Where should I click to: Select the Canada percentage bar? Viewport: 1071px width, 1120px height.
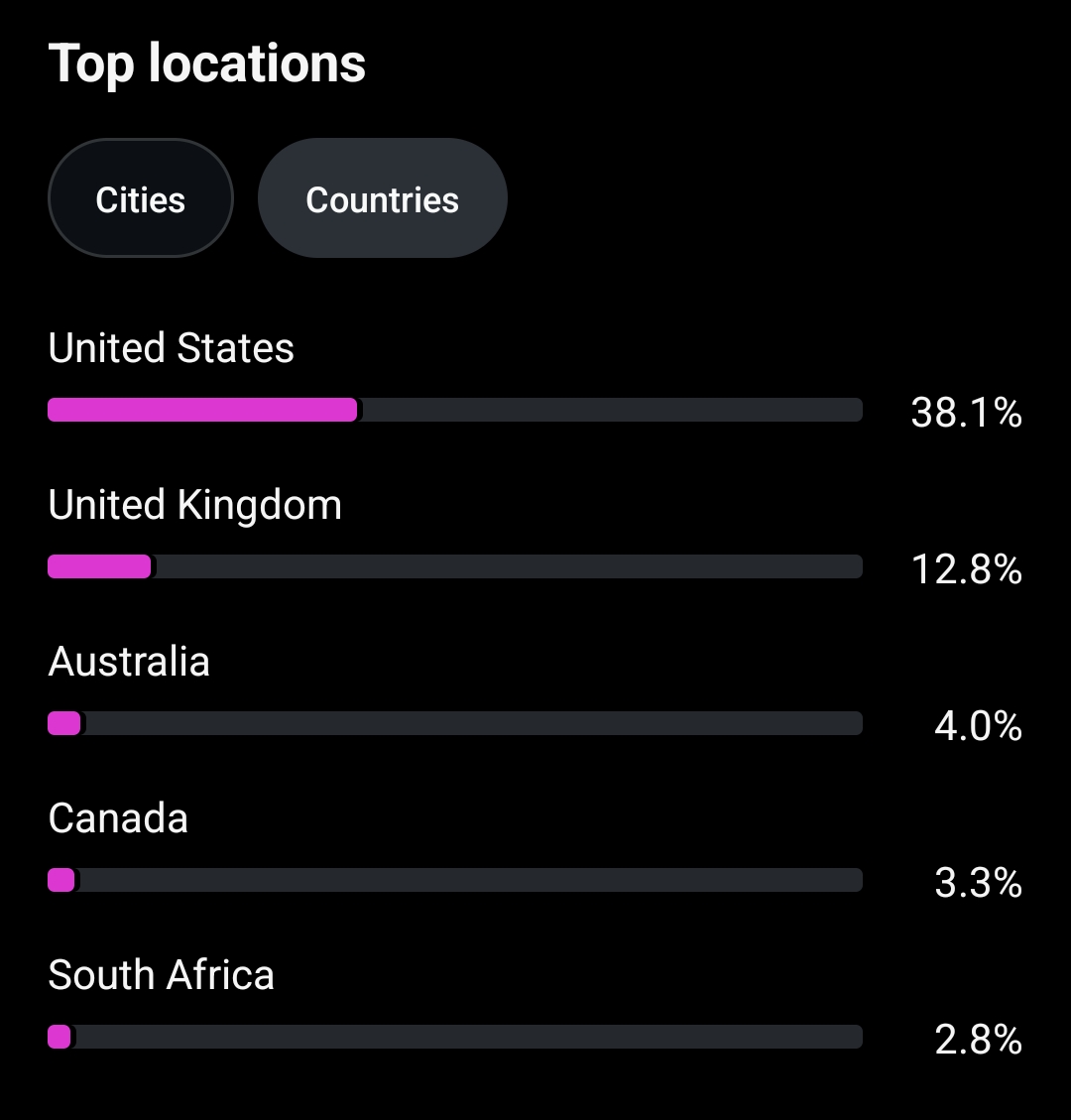(454, 880)
